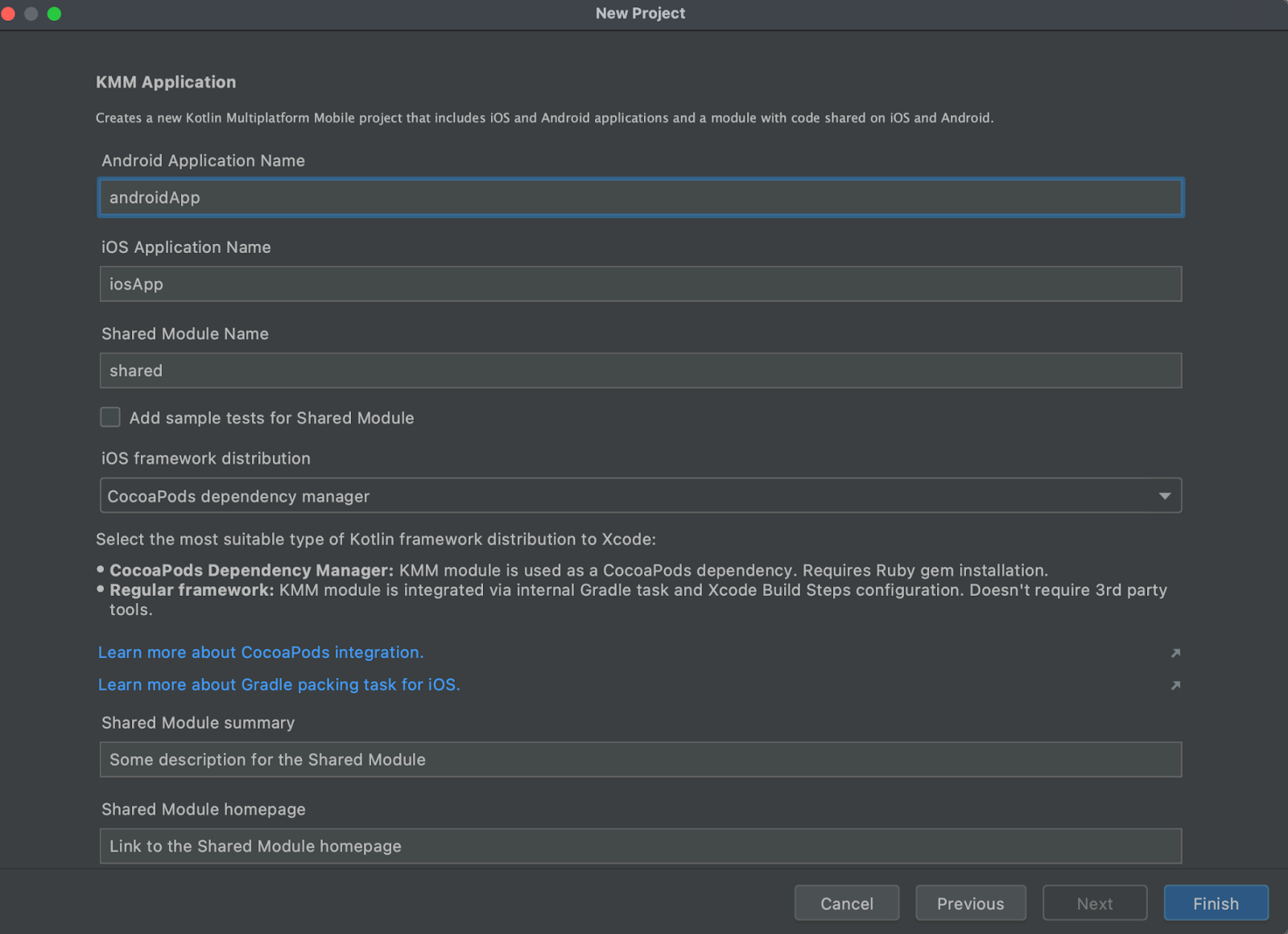
Task: Go back using the Previous button
Action: 970,903
